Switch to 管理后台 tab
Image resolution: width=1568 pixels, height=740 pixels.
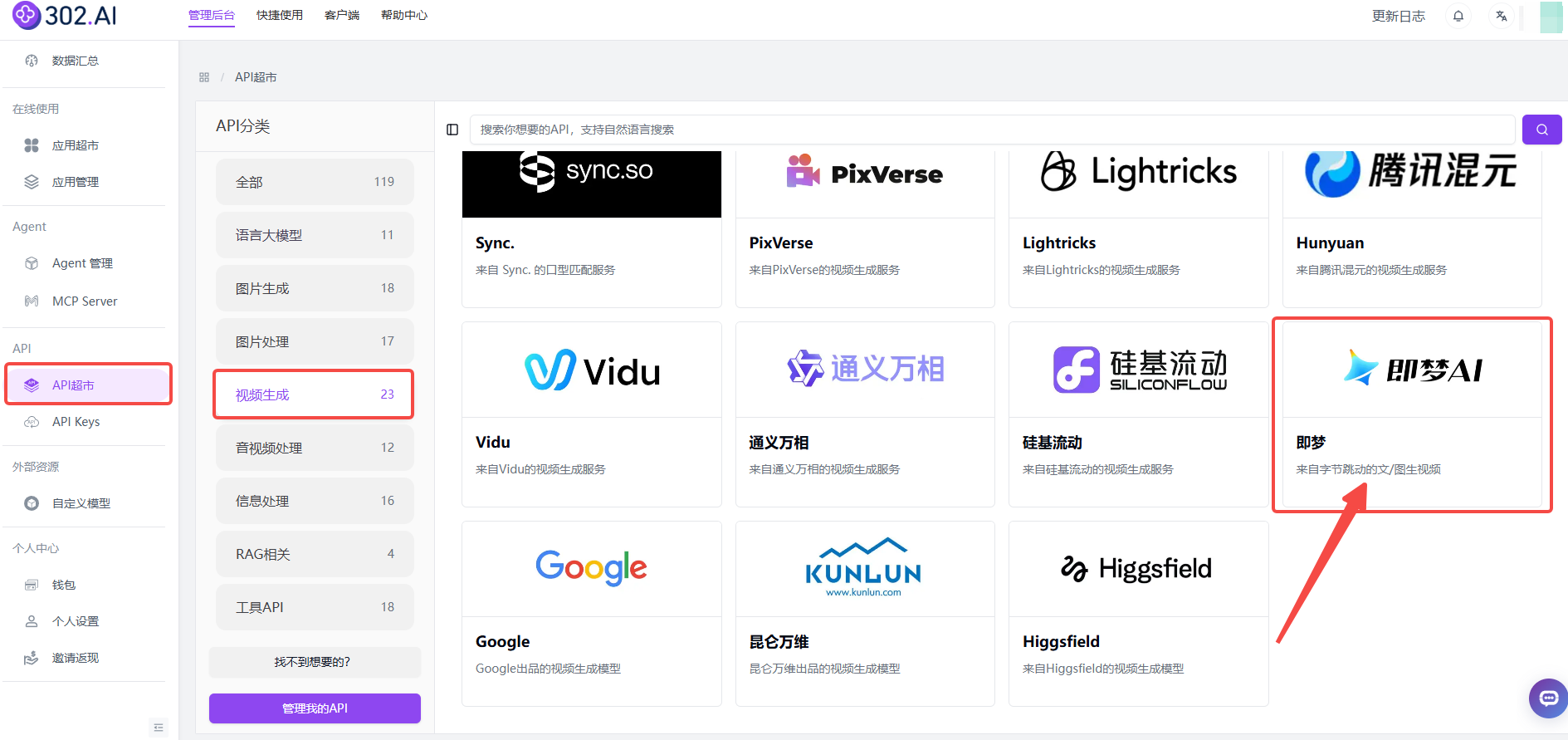(212, 15)
